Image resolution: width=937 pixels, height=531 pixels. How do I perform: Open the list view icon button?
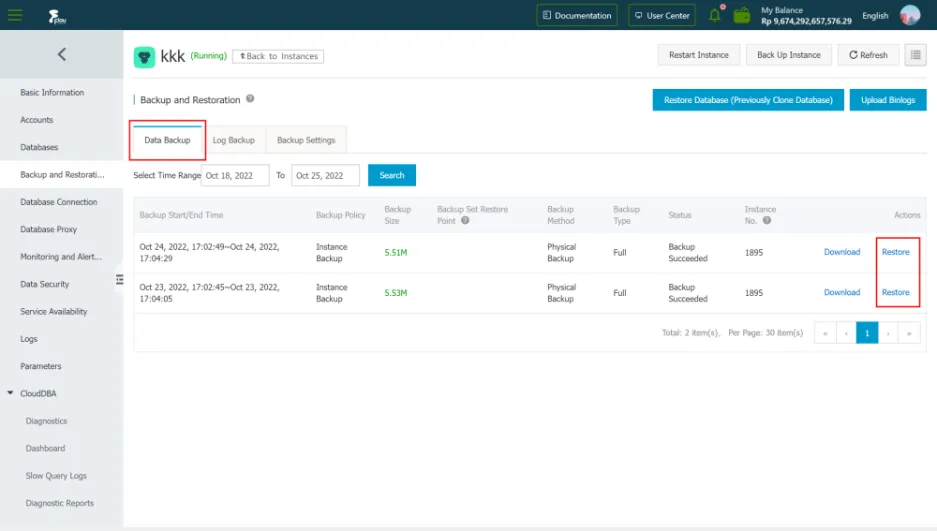click(915, 55)
